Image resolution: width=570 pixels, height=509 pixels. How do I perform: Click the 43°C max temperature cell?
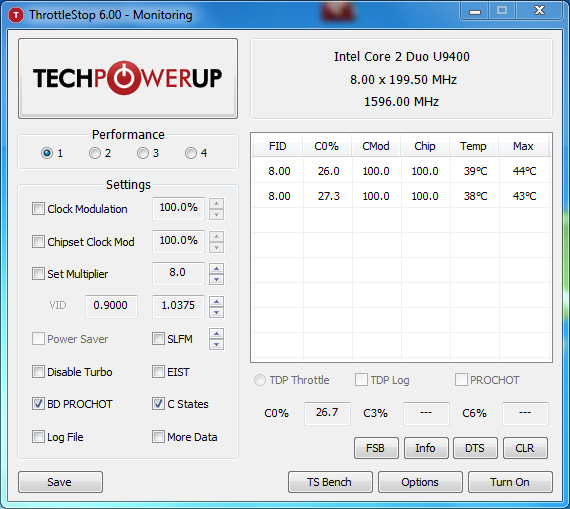(x=525, y=196)
